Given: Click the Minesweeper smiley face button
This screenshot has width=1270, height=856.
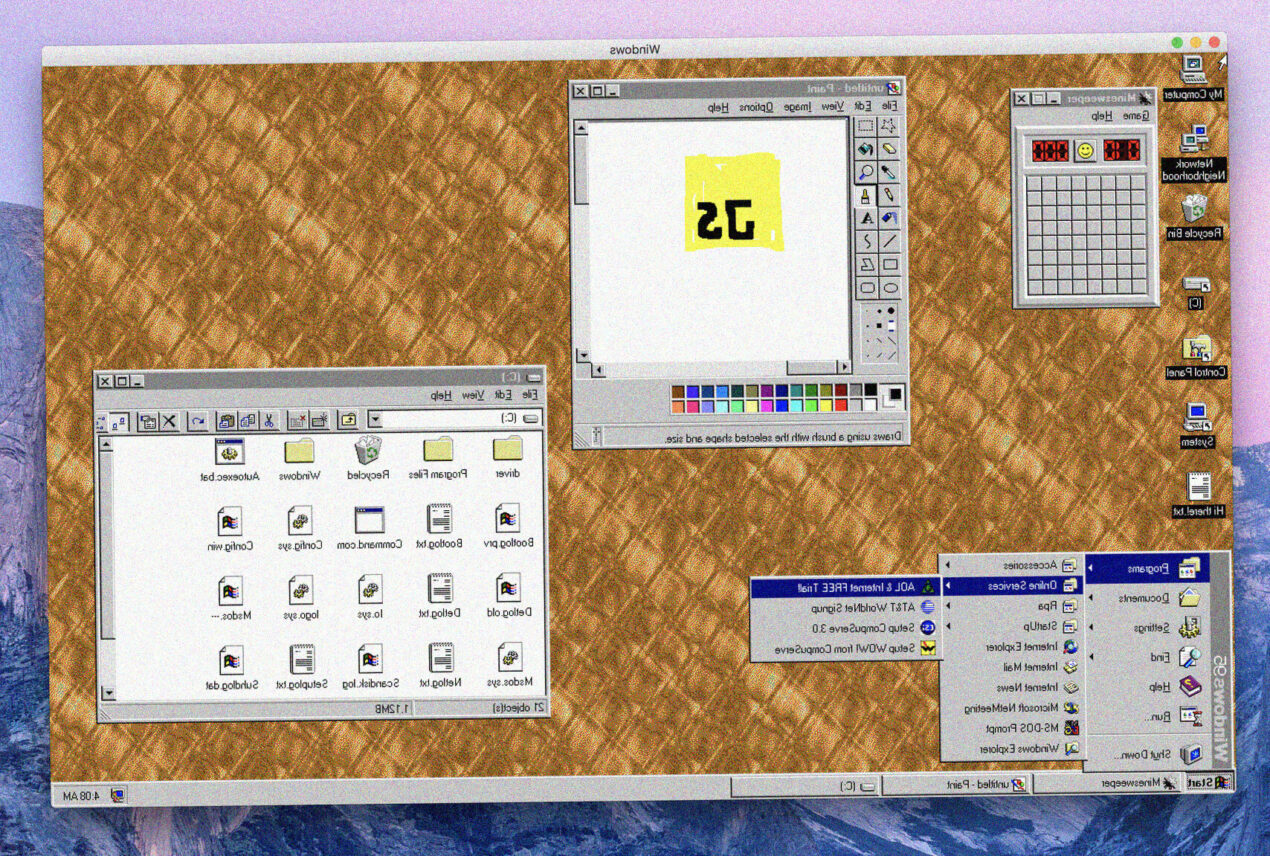Looking at the screenshot, I should pos(1085,151).
